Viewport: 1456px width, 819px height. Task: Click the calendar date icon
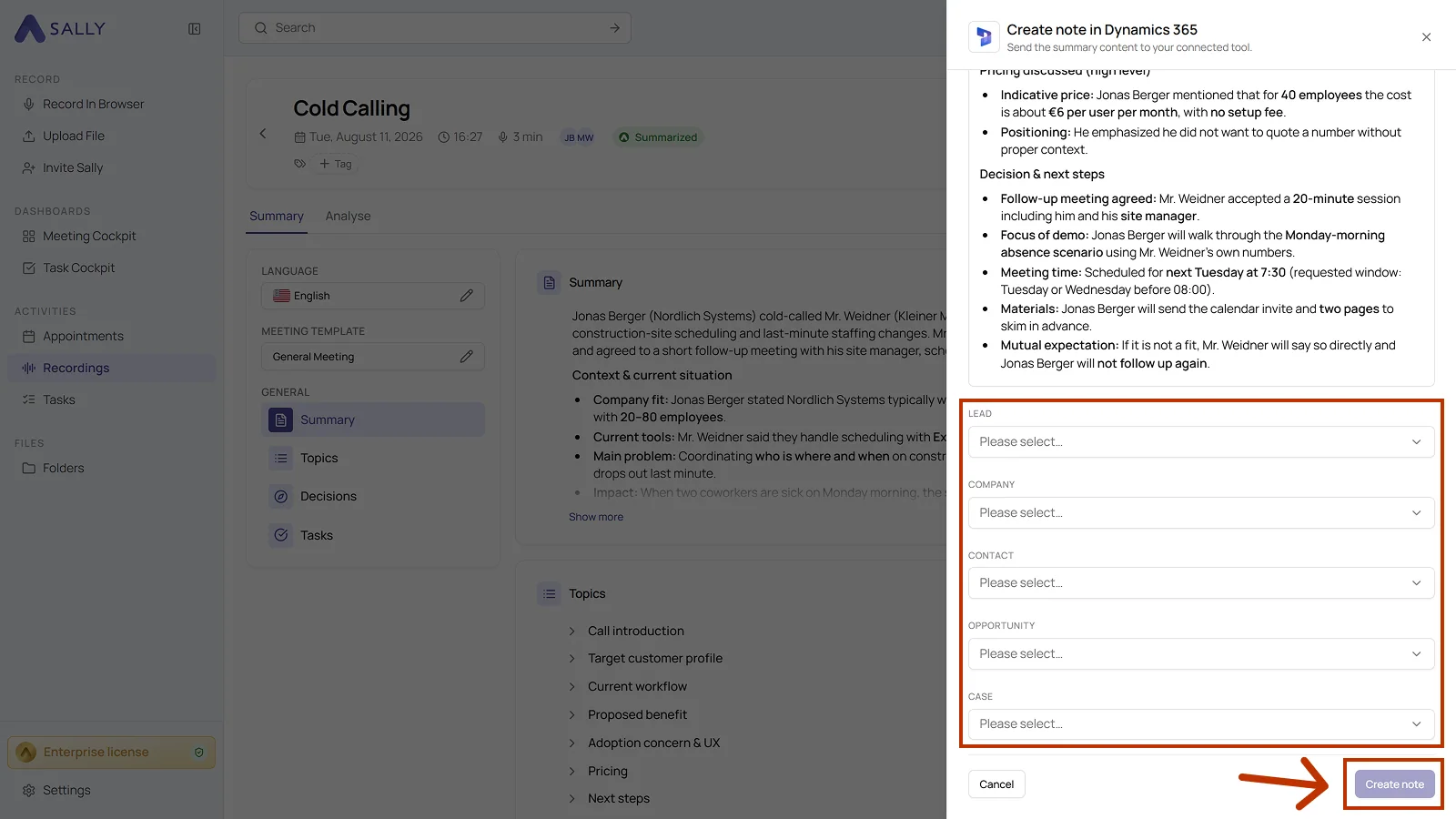point(299,137)
